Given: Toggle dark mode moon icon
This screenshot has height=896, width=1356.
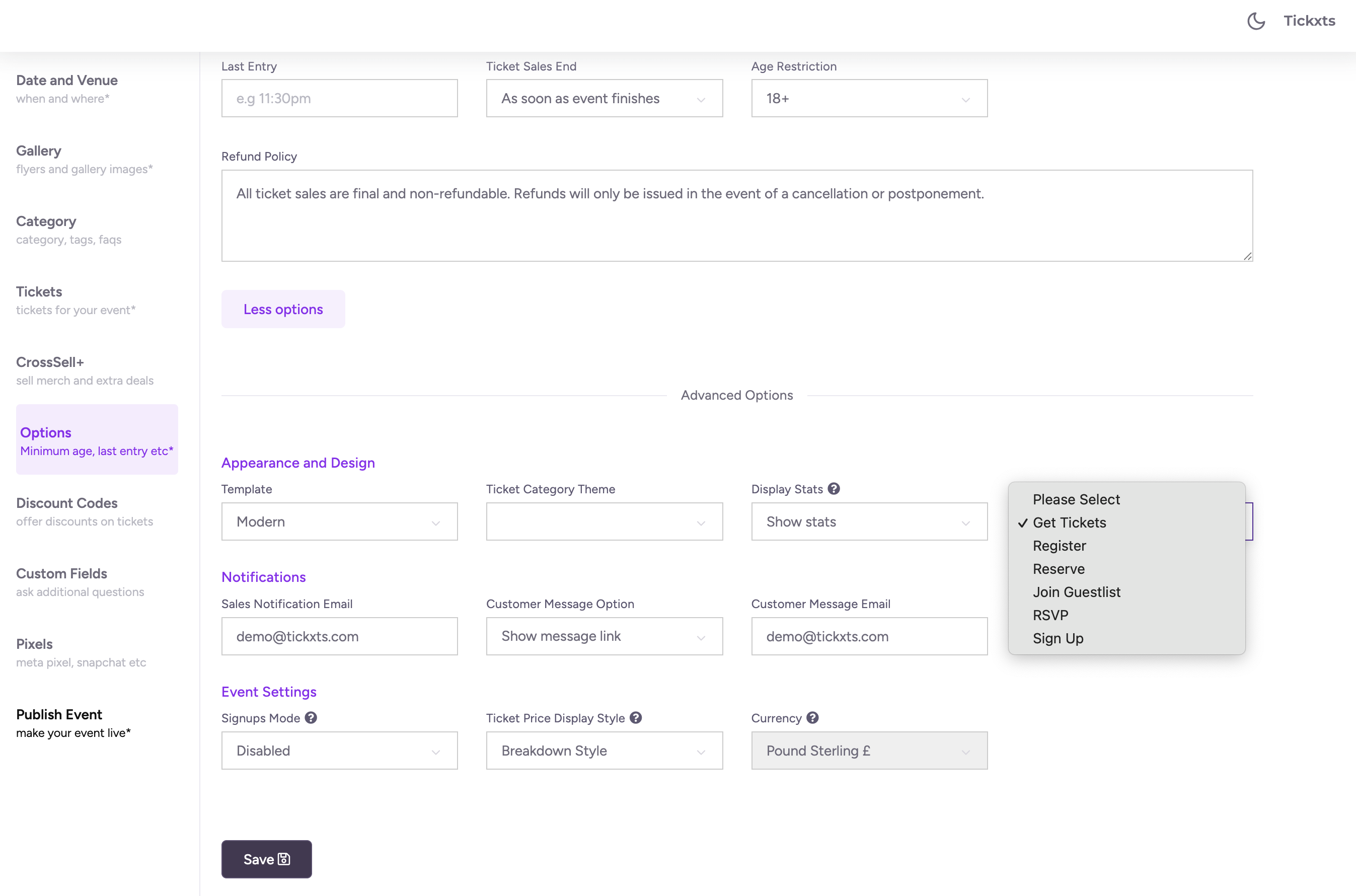Looking at the screenshot, I should tap(1255, 21).
